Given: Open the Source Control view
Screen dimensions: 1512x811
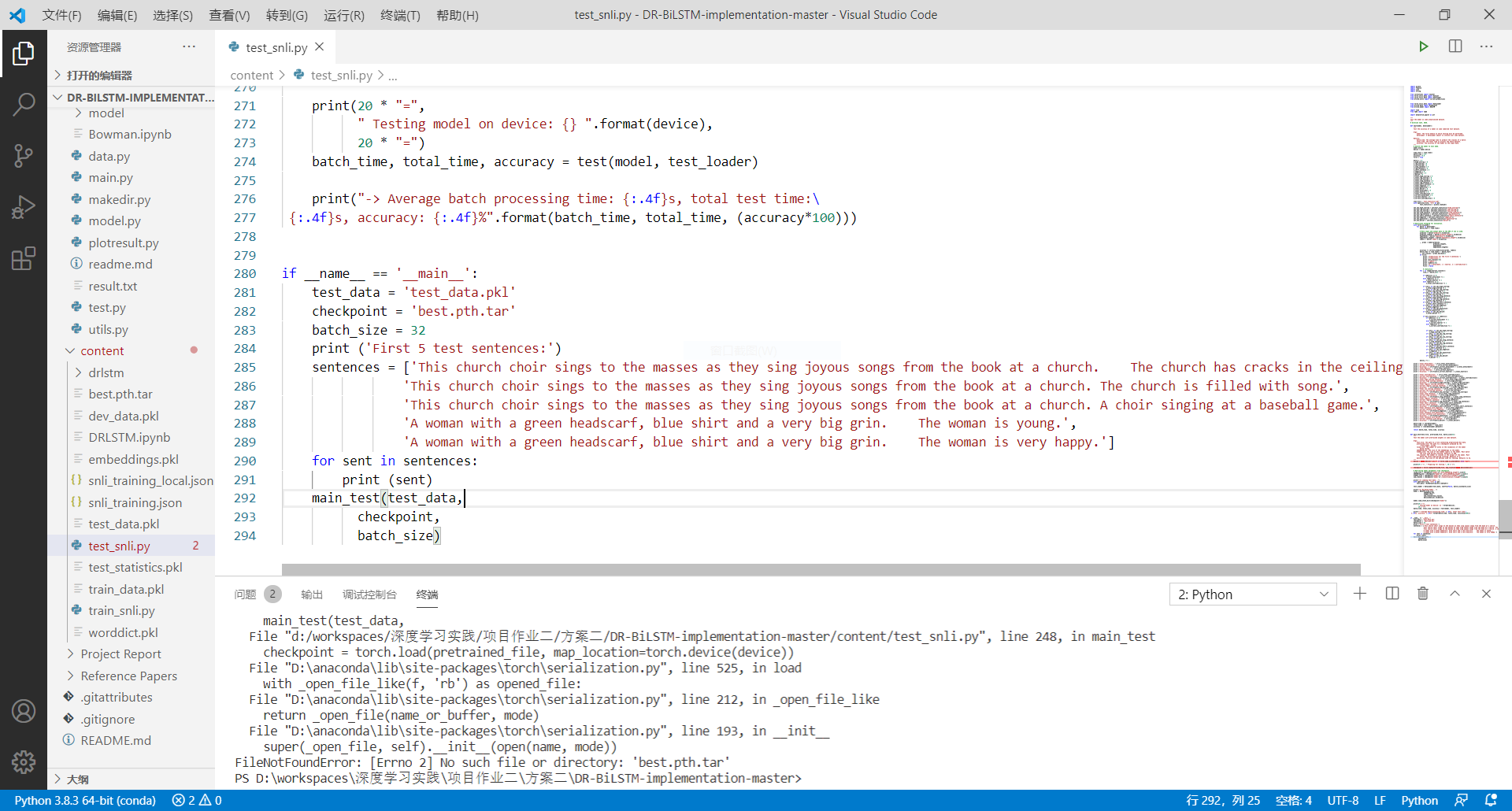Looking at the screenshot, I should (24, 155).
